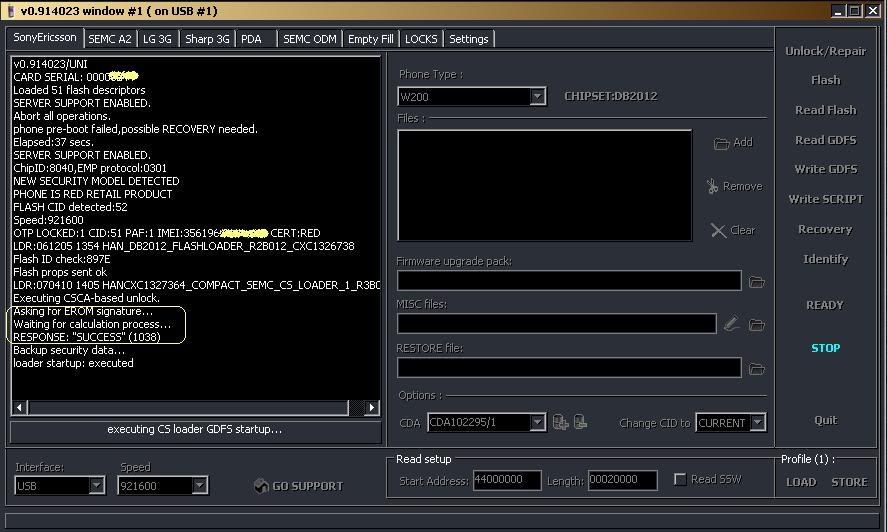Open the LG 3G tab
The width and height of the screenshot is (887, 532).
pos(157,39)
